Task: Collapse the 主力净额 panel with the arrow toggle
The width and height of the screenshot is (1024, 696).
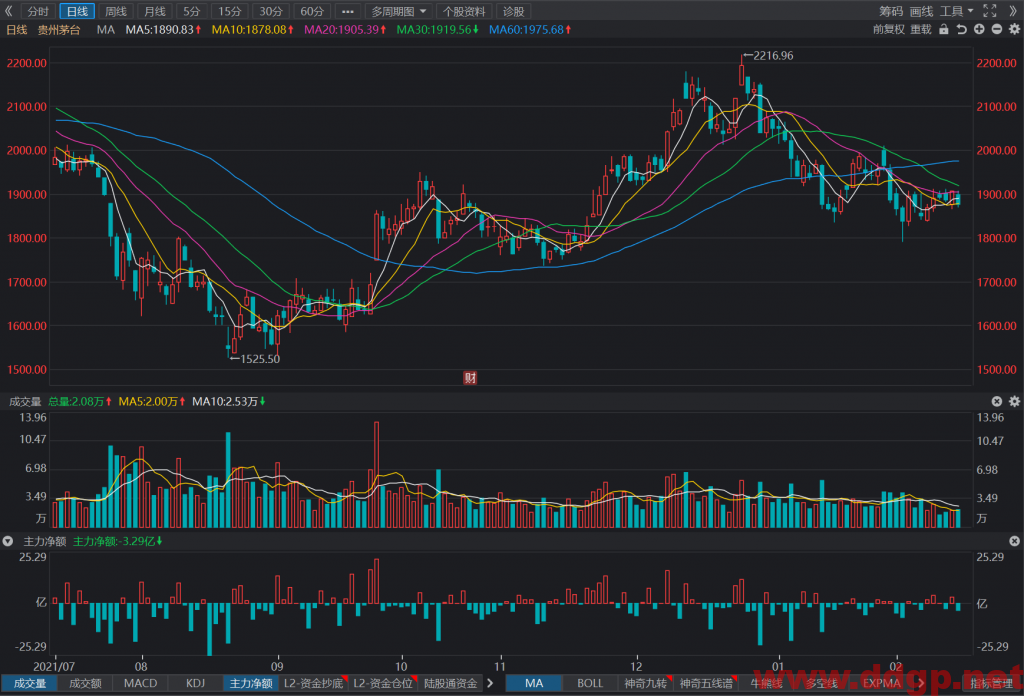Action: point(8,541)
